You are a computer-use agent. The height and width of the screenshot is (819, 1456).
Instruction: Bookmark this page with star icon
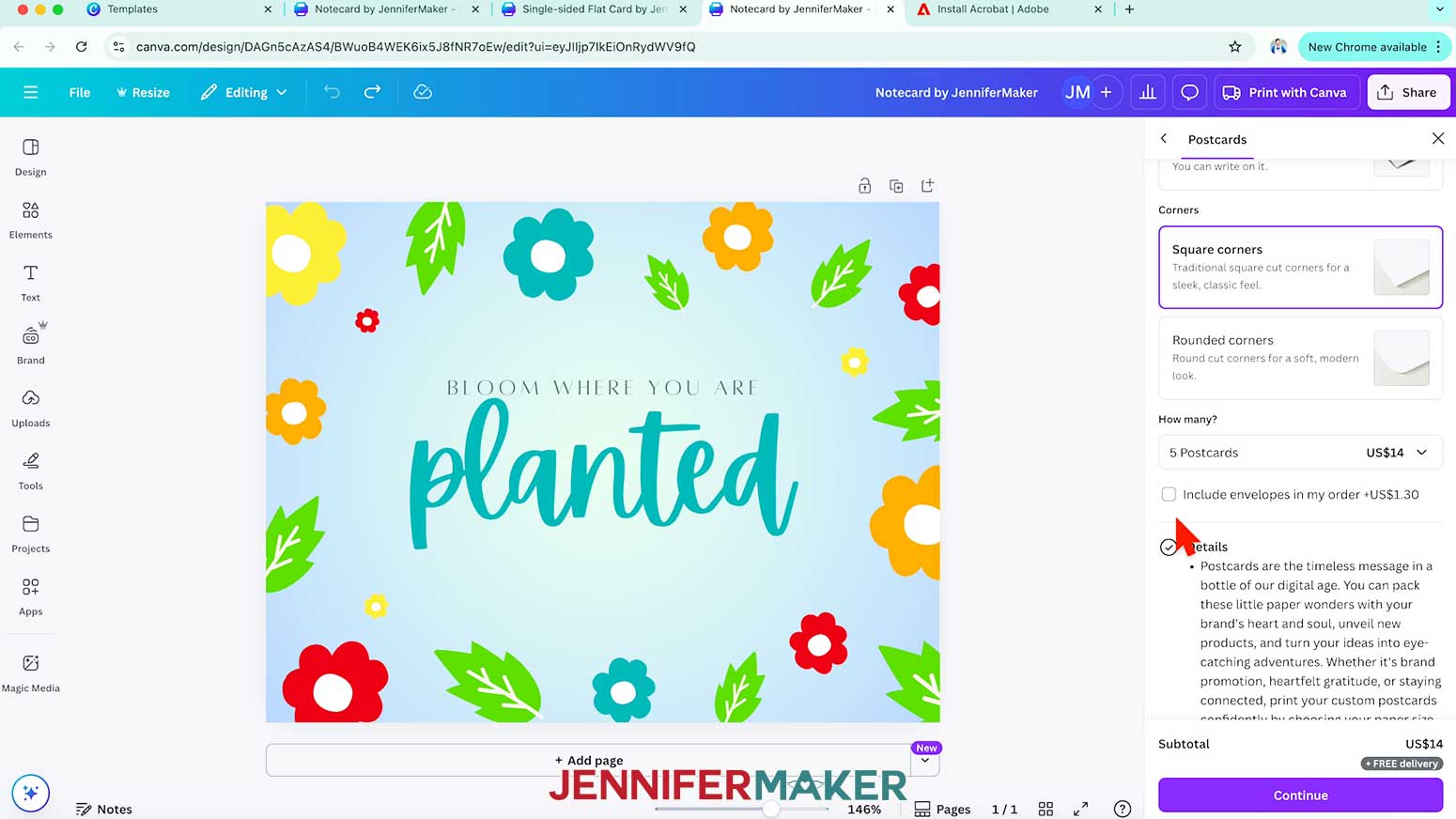(x=1235, y=47)
